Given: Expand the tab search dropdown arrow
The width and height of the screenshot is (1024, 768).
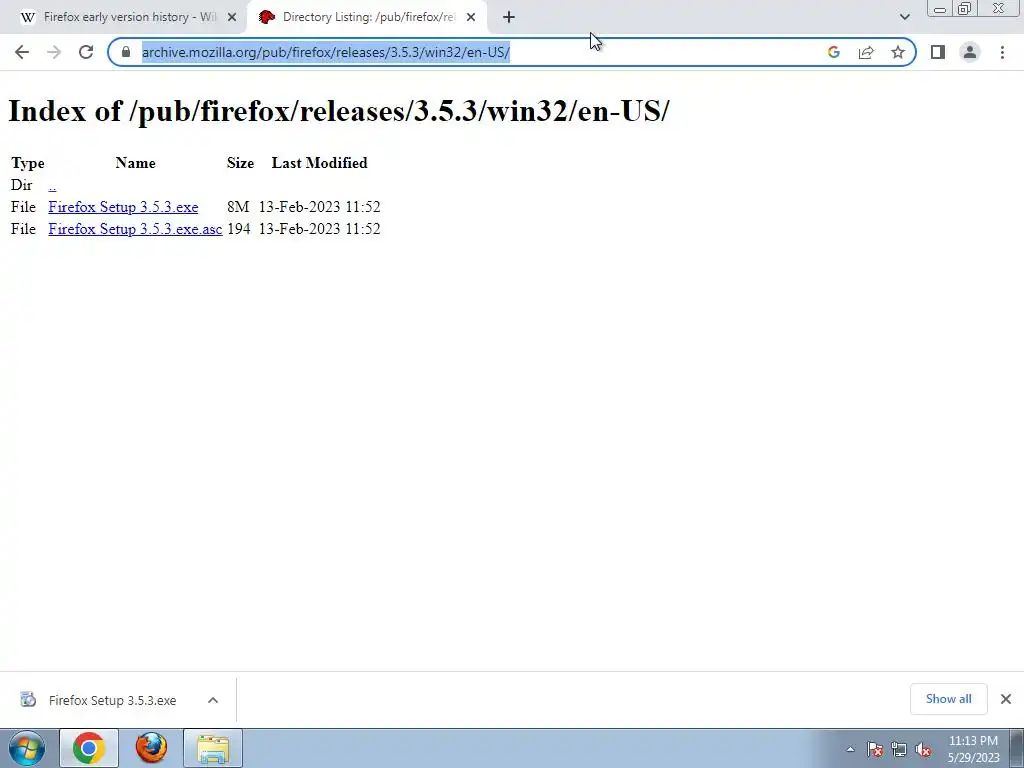Looking at the screenshot, I should 904,17.
